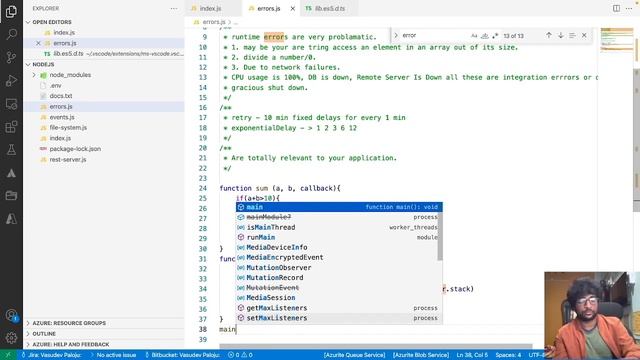Click Azurite Blob Service status item
The height and width of the screenshot is (360, 640).
[x=421, y=355]
